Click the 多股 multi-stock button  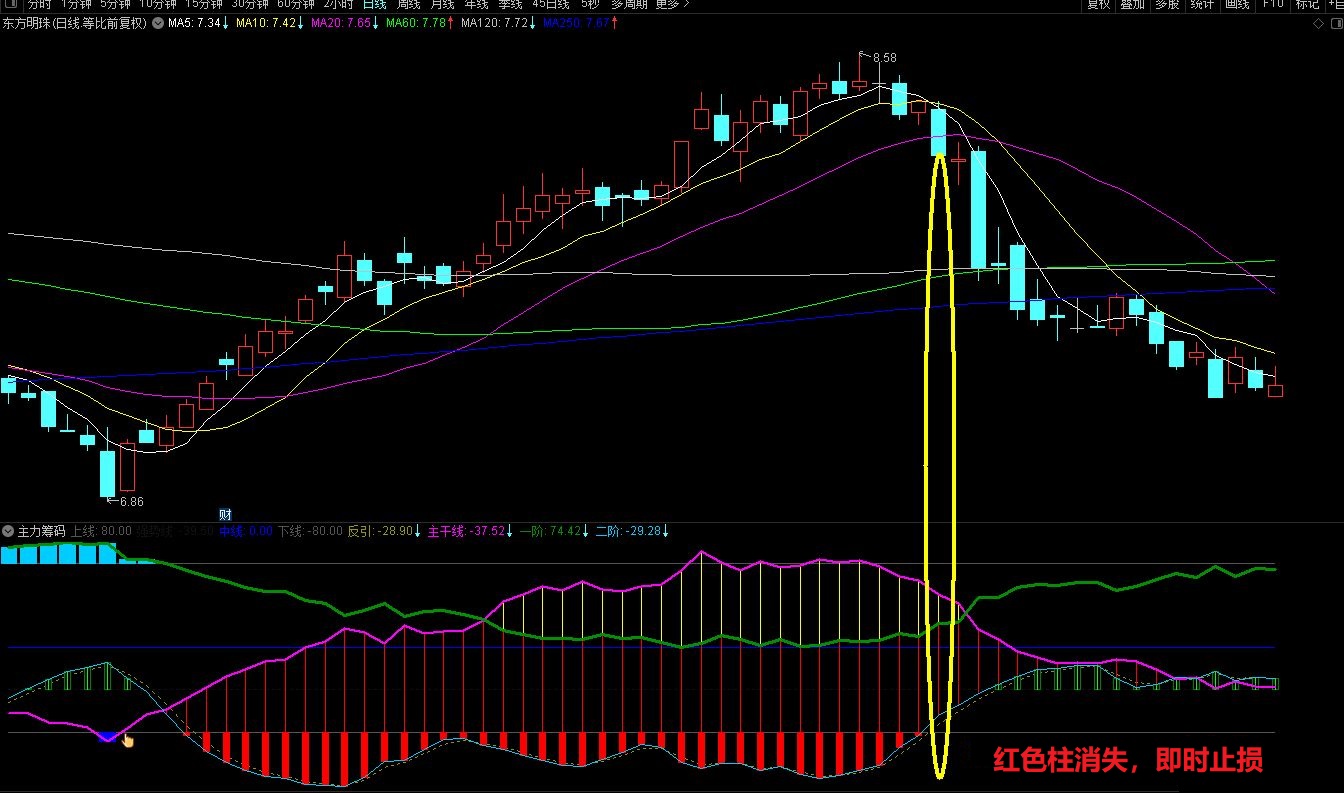point(1167,4)
